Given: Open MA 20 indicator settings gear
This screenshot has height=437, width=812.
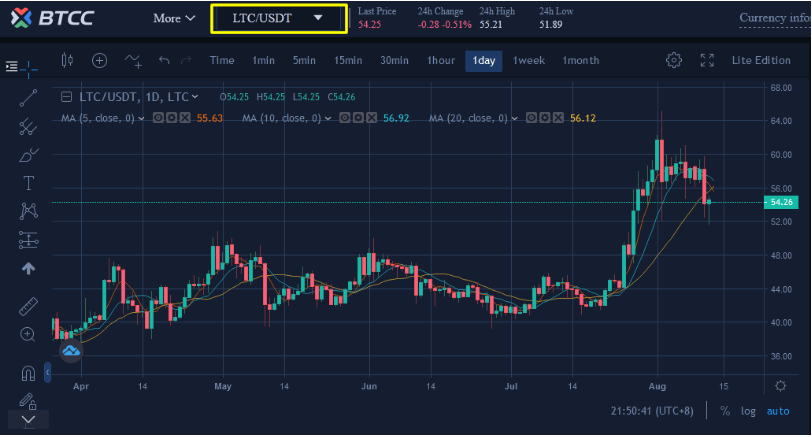Looking at the screenshot, I should coord(544,118).
